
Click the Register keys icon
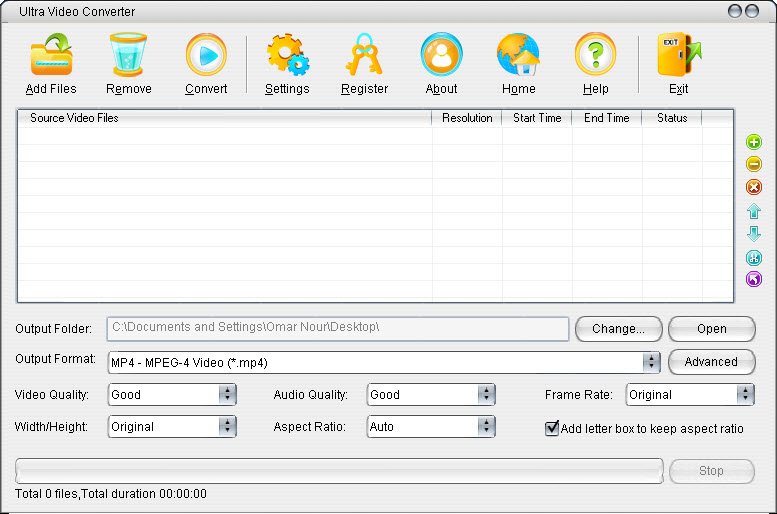pyautogui.click(x=364, y=55)
